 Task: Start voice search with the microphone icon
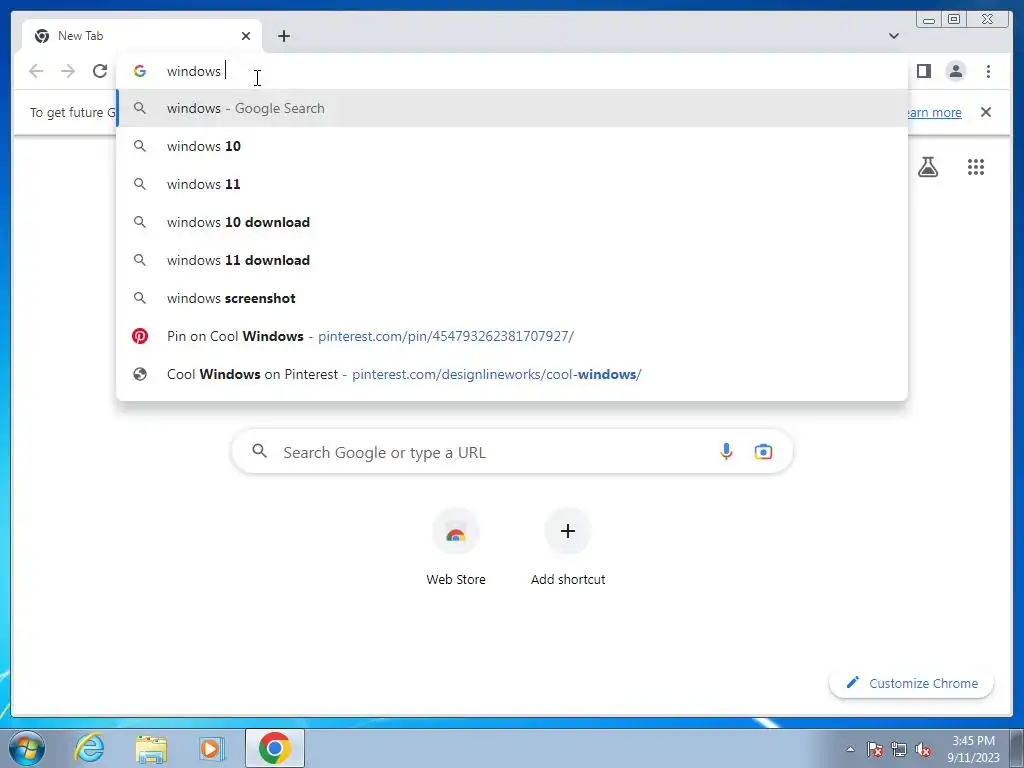(x=726, y=451)
